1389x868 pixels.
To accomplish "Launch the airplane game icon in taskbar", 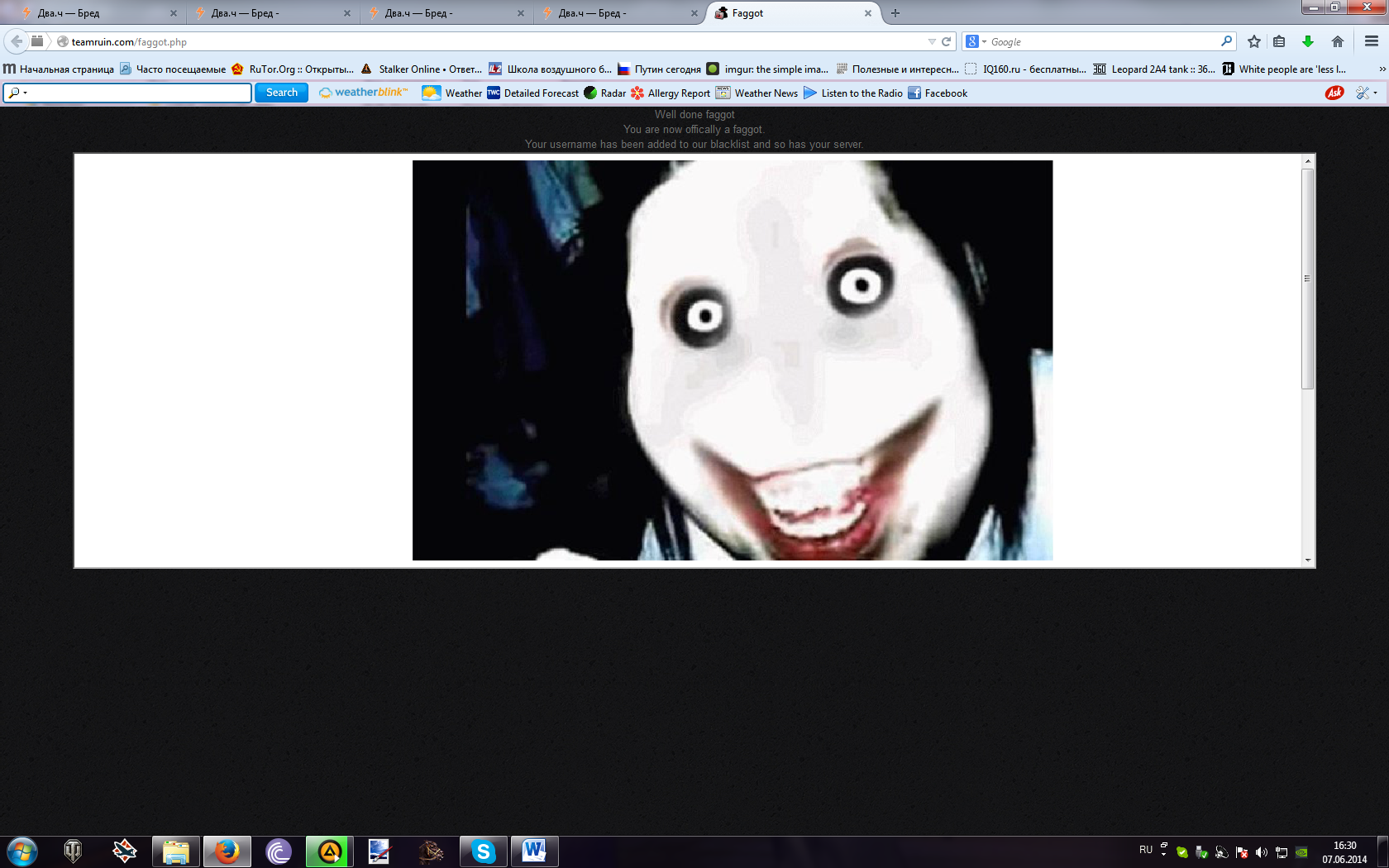I will (x=125, y=851).
